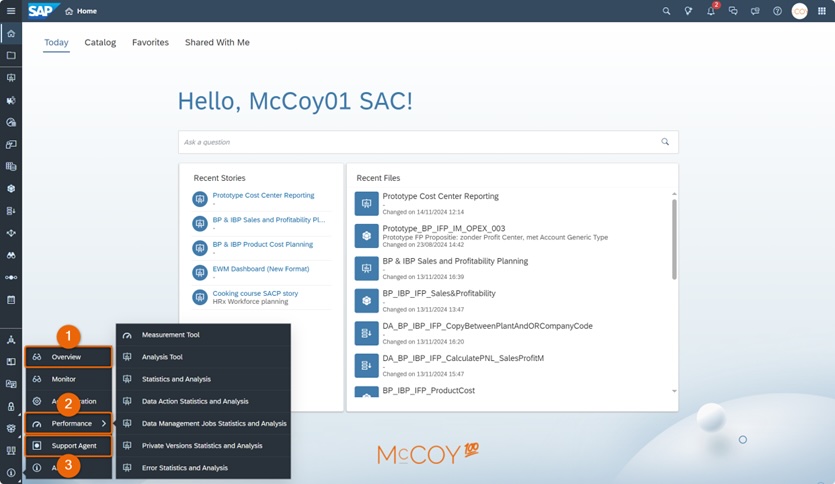Open the binoculars icon in sidebar
This screenshot has width=835, height=484.
(11, 255)
